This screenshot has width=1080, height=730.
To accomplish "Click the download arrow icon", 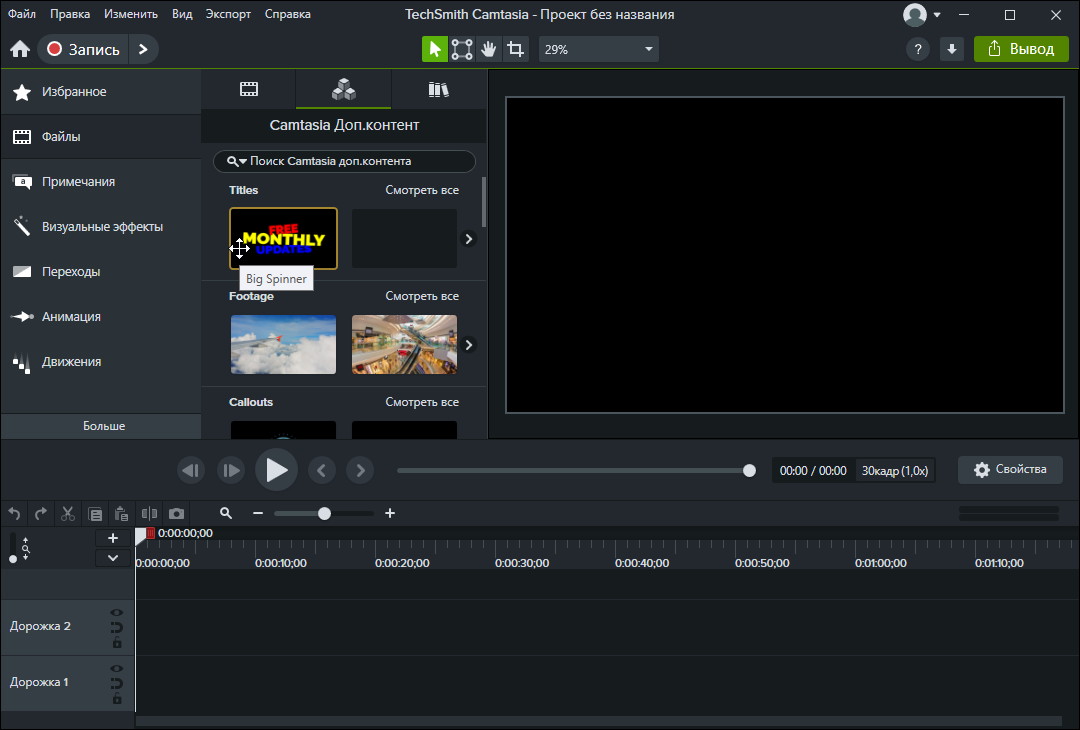I will tap(952, 49).
